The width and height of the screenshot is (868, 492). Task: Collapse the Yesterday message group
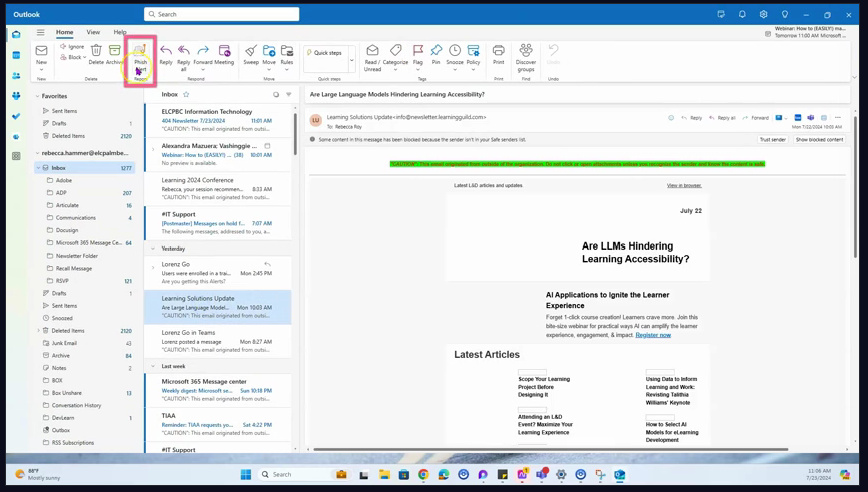[x=153, y=249]
